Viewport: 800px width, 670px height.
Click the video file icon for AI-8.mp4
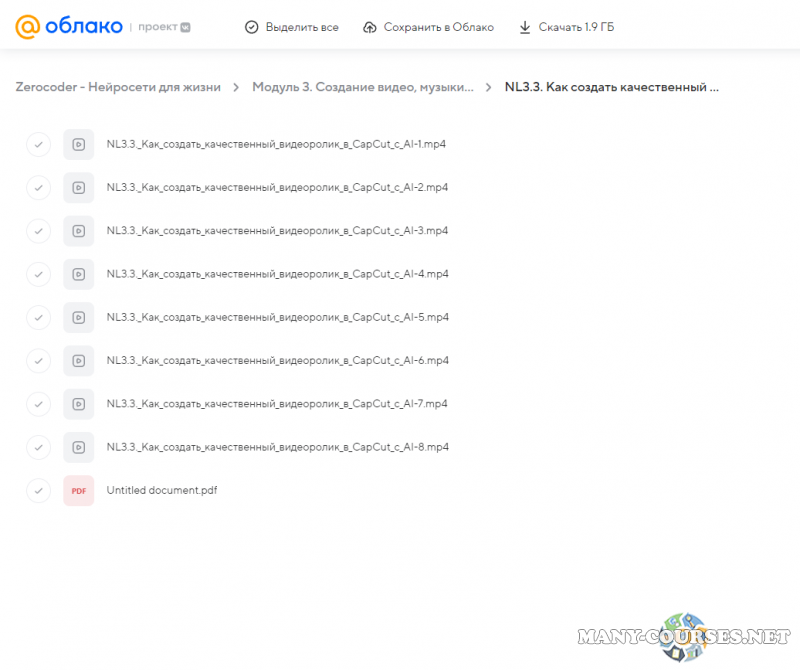tap(78, 447)
